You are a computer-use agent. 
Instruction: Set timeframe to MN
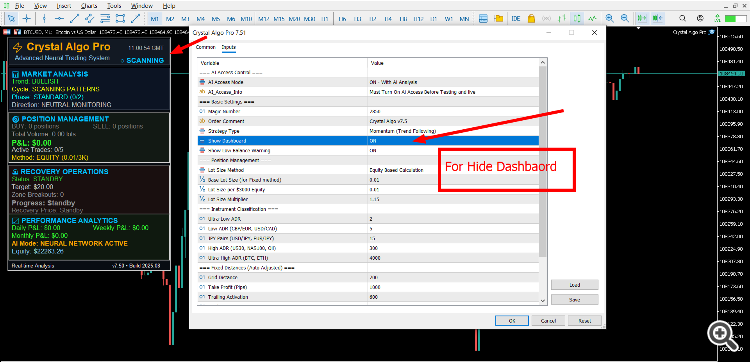tap(464, 19)
